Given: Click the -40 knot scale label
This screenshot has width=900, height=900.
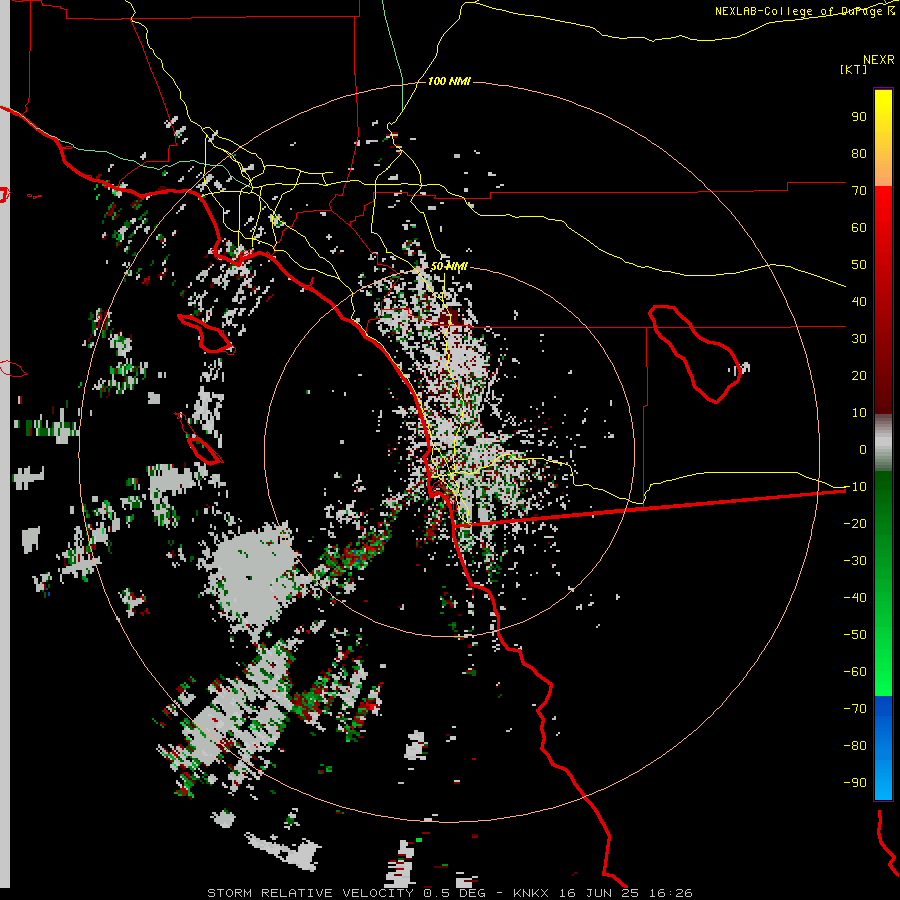Looking at the screenshot, I should click(x=855, y=598).
